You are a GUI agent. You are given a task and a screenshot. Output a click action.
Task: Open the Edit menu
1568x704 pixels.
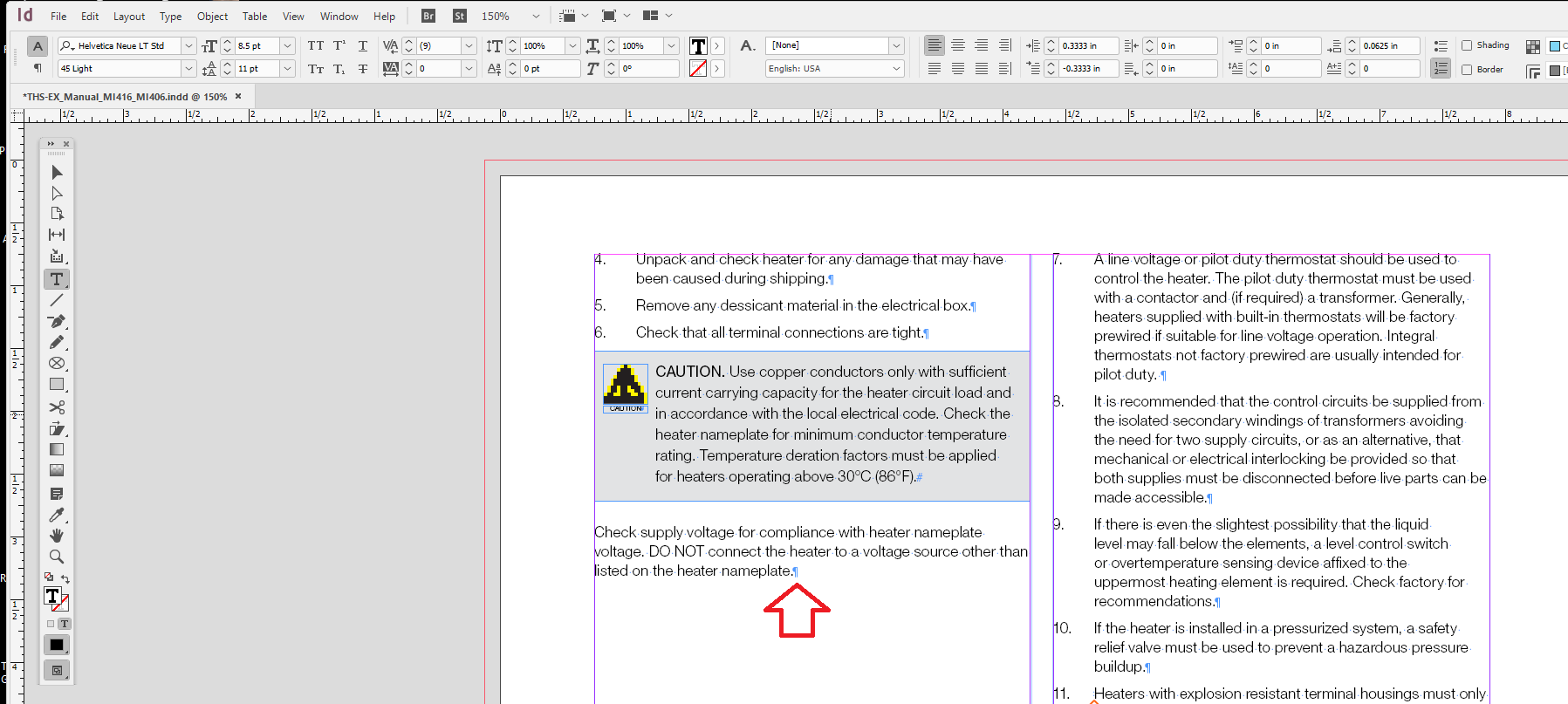(90, 16)
